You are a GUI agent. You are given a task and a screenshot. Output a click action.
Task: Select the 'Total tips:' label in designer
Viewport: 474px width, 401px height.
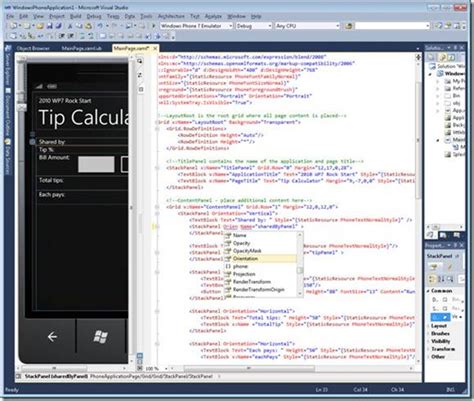pyautogui.click(x=51, y=180)
